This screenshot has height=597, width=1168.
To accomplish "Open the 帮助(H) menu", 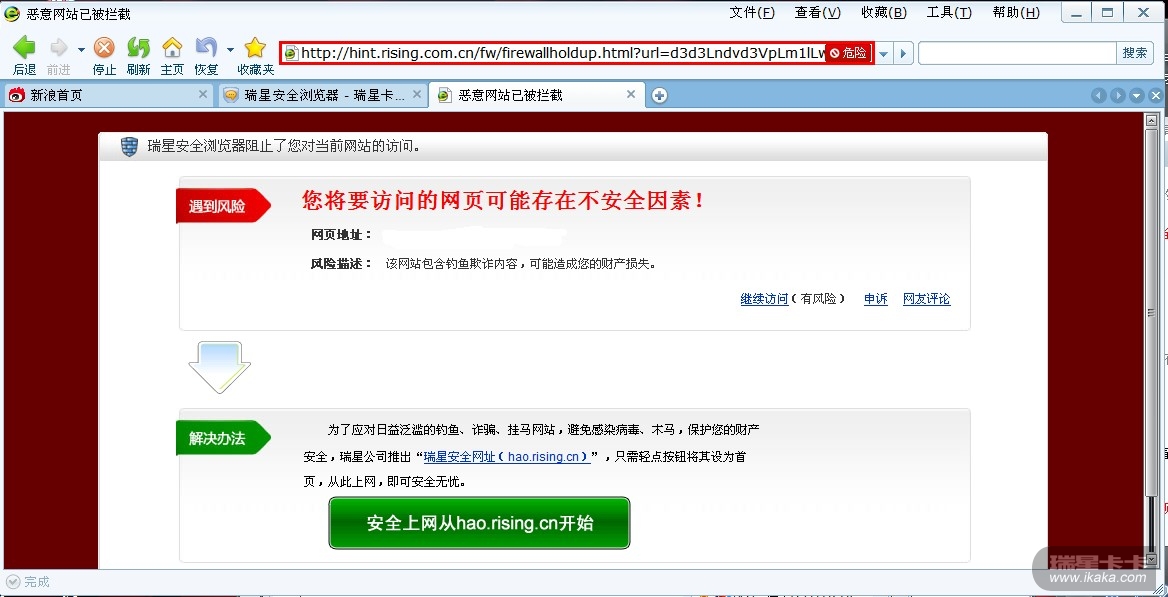I will (x=1016, y=13).
